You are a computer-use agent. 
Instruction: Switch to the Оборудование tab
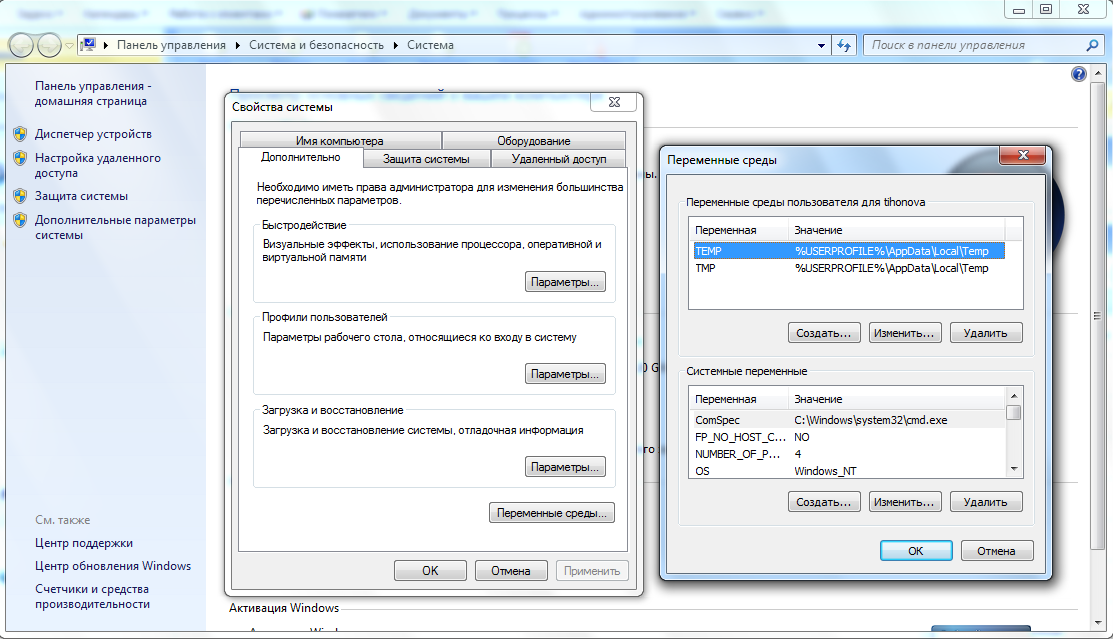coord(533,141)
